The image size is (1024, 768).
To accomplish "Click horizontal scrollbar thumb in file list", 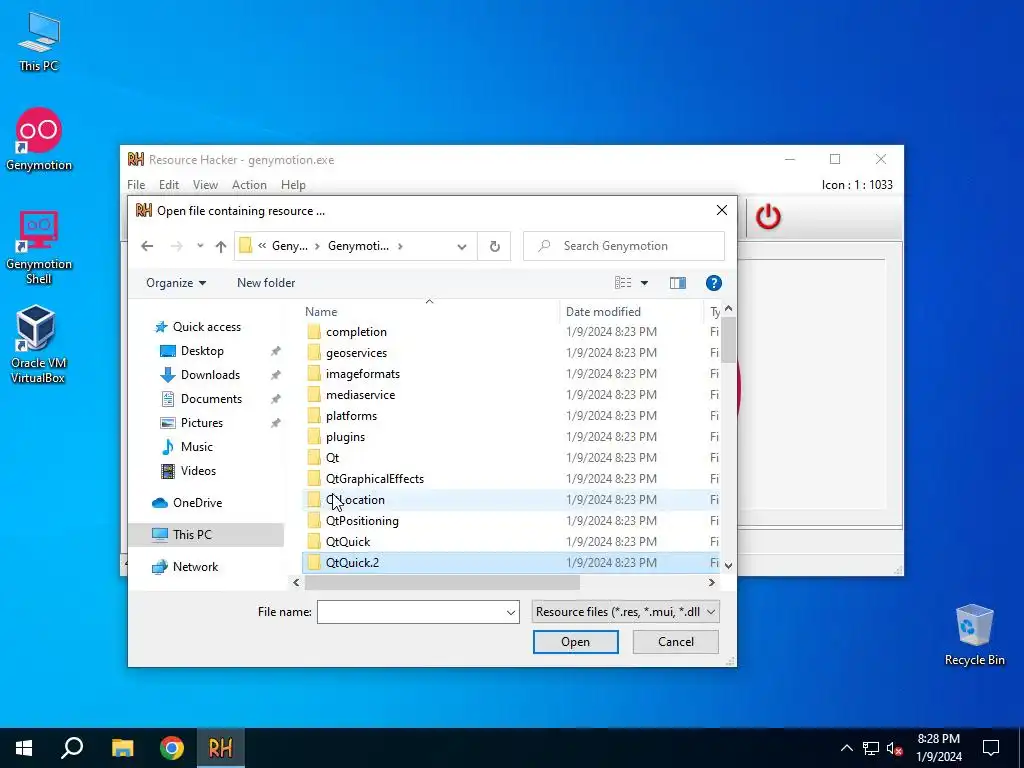I will (x=442, y=583).
